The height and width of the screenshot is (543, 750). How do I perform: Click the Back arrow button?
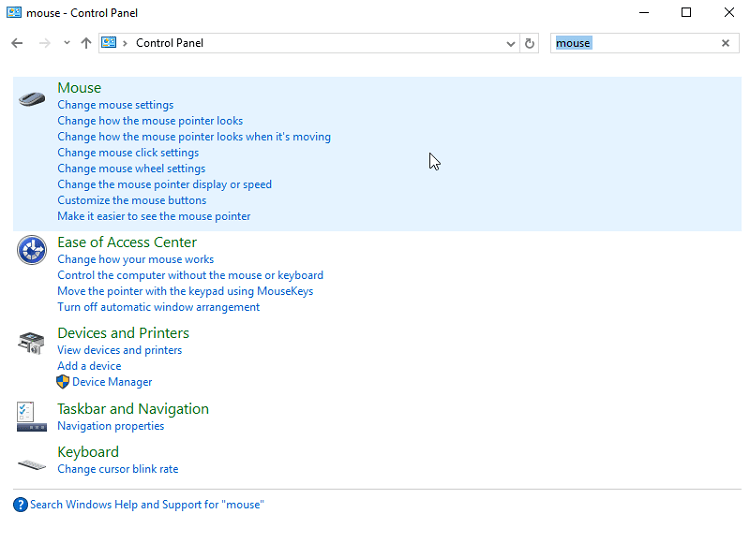tap(17, 43)
